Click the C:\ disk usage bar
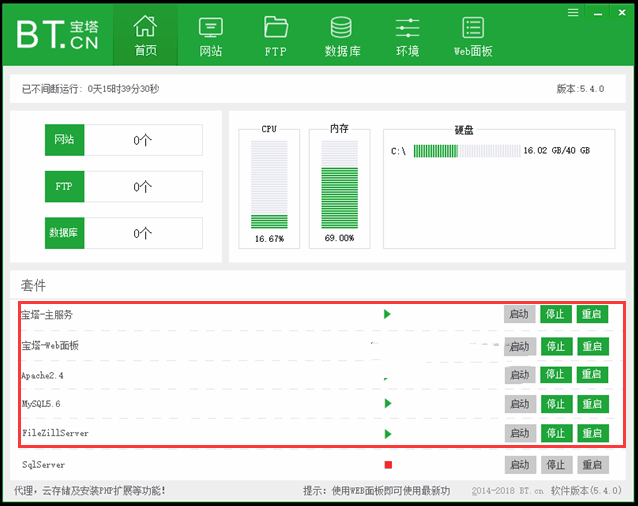Image resolution: width=638 pixels, height=506 pixels. (x=467, y=151)
